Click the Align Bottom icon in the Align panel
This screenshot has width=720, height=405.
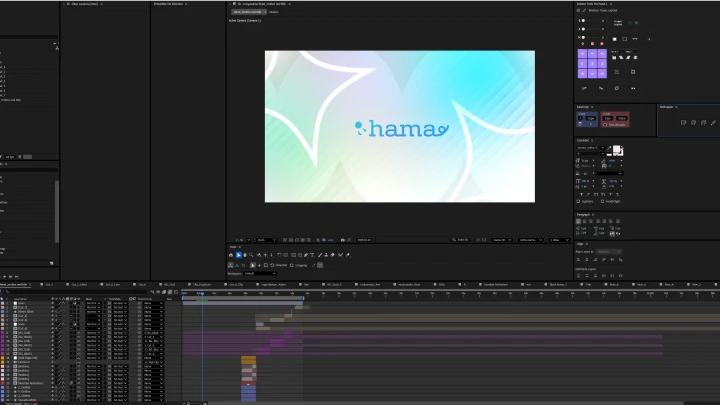pos(620,259)
